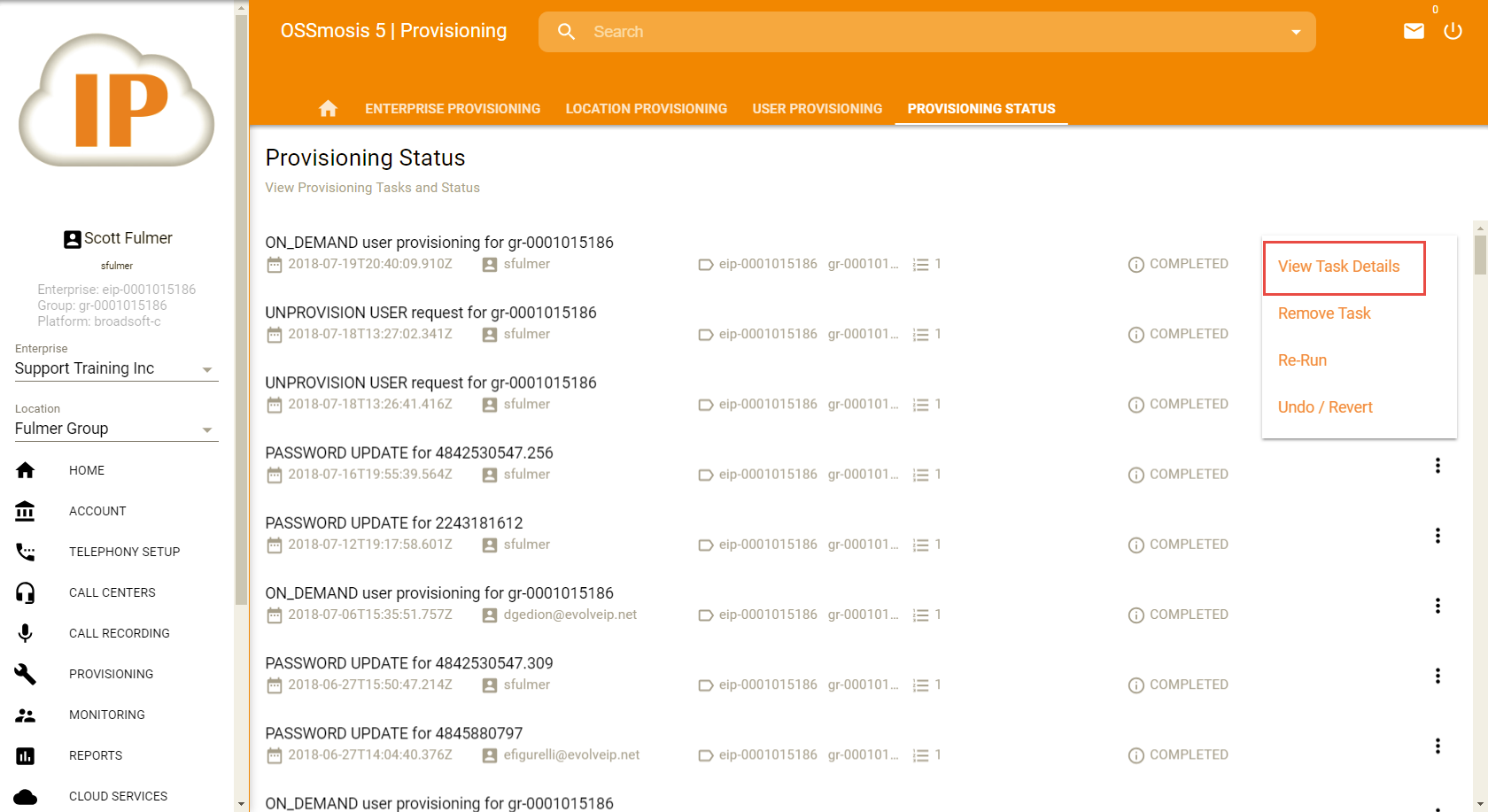Click the power logout icon

point(1453,32)
